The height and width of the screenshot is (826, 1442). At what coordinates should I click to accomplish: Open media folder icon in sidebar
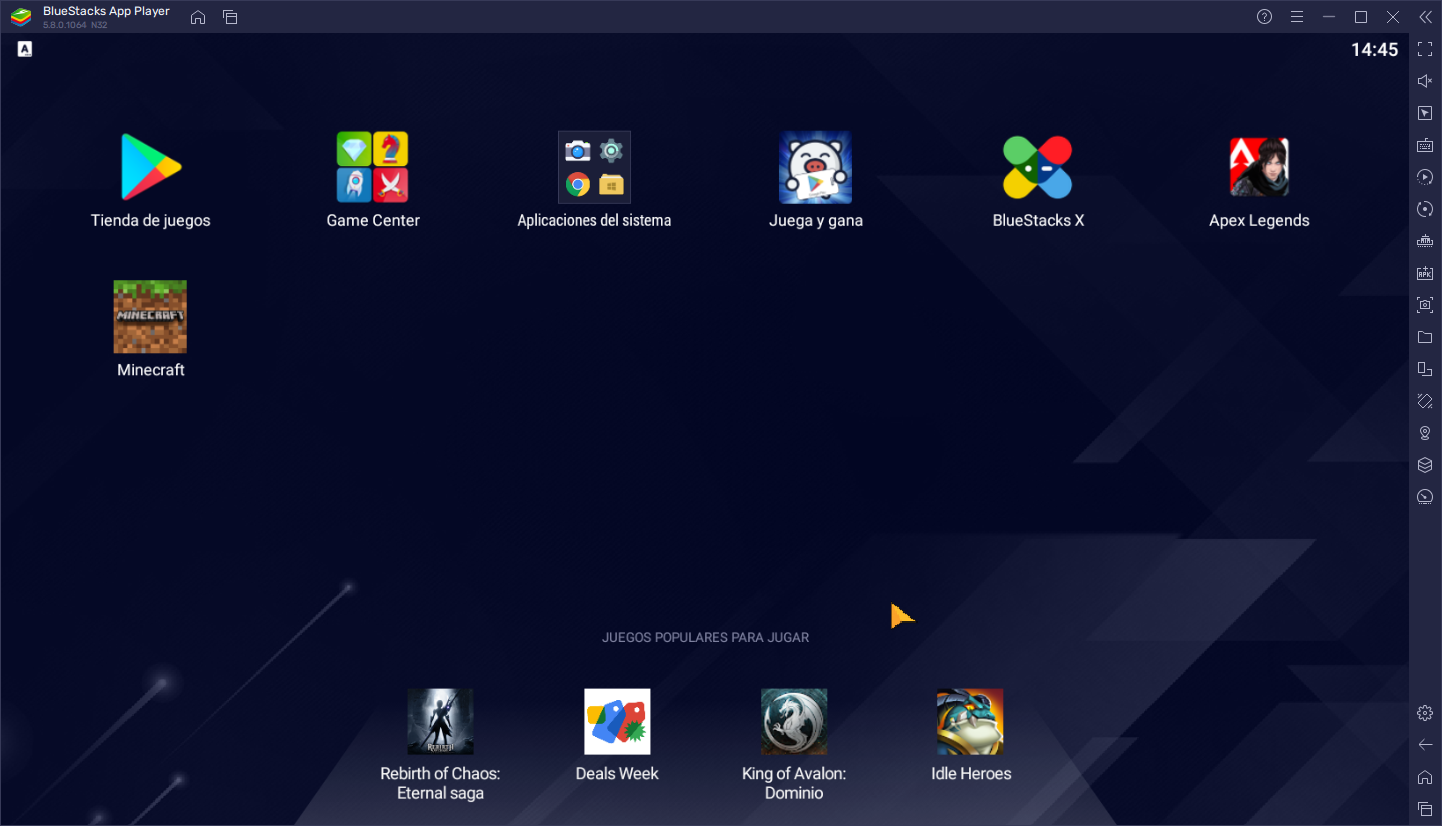click(x=1425, y=337)
